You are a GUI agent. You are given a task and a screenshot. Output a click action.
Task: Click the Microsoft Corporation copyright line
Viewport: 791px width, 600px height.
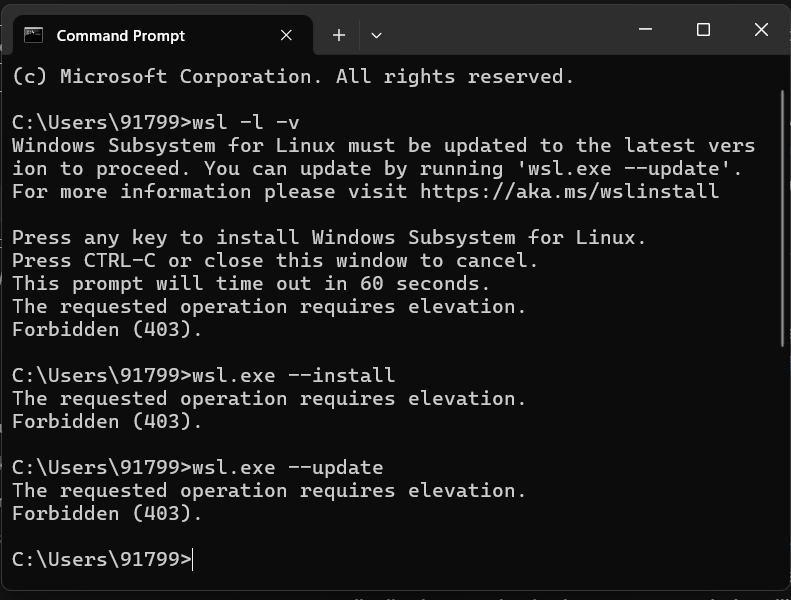click(x=293, y=77)
